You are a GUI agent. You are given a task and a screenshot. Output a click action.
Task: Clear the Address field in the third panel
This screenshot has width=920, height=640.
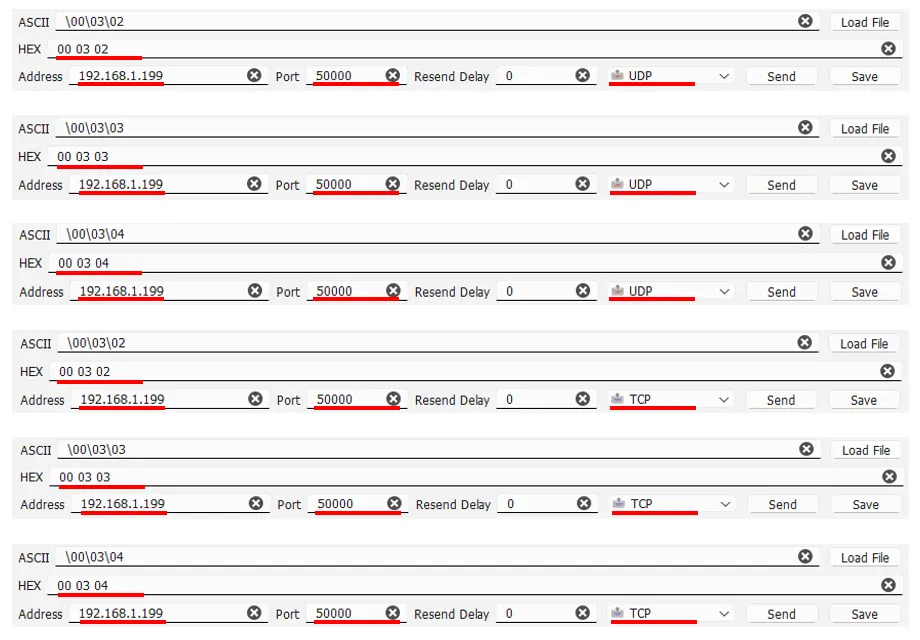point(255,290)
